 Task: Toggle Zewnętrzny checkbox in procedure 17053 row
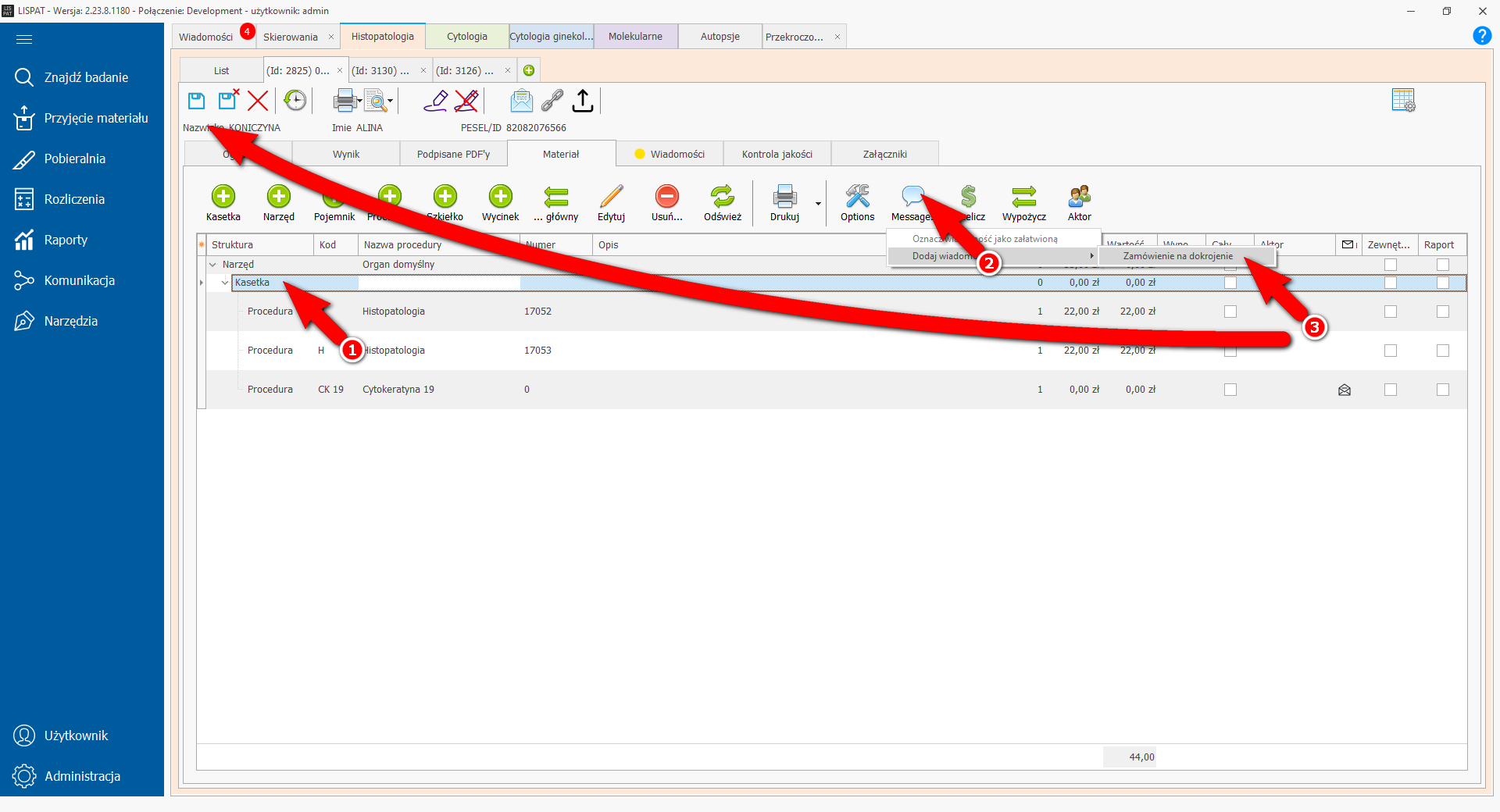point(1391,351)
